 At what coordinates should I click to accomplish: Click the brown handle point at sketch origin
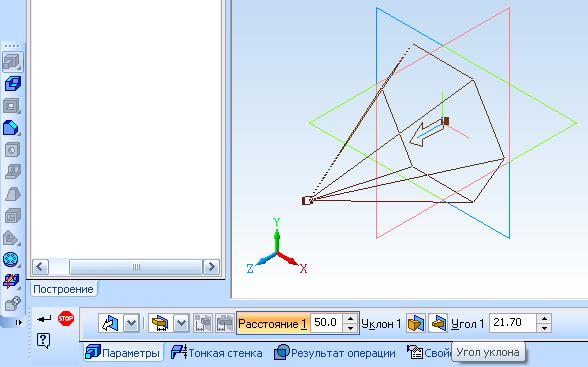pos(446,121)
